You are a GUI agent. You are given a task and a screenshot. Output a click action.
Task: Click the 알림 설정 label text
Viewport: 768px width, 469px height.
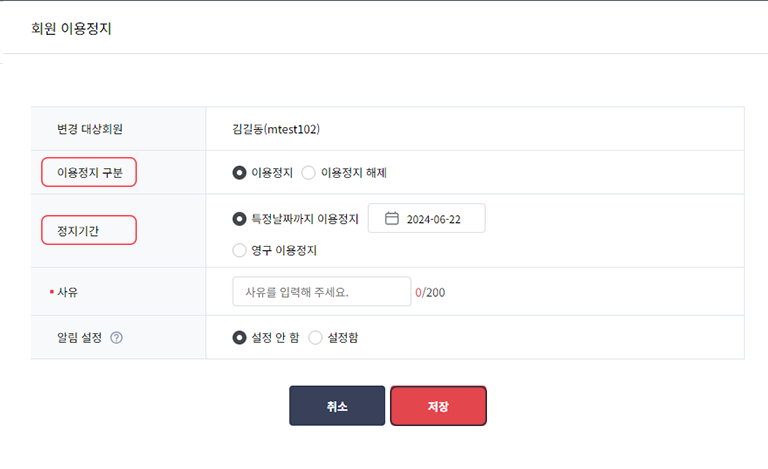(79, 338)
